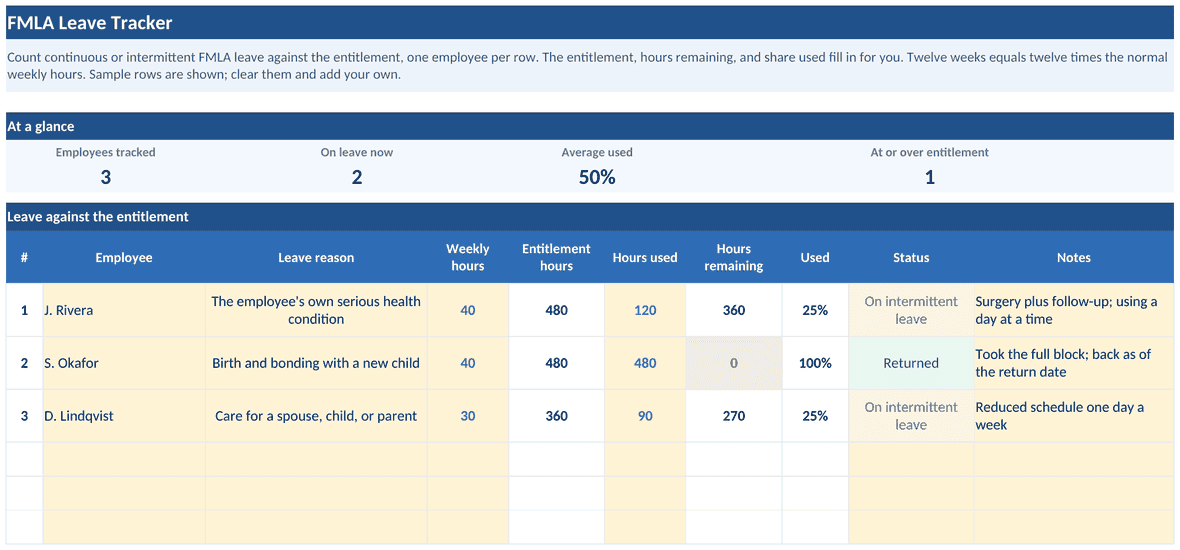The width and height of the screenshot is (1180, 550).
Task: Click the Entitlement hours column header
Action: [x=556, y=257]
